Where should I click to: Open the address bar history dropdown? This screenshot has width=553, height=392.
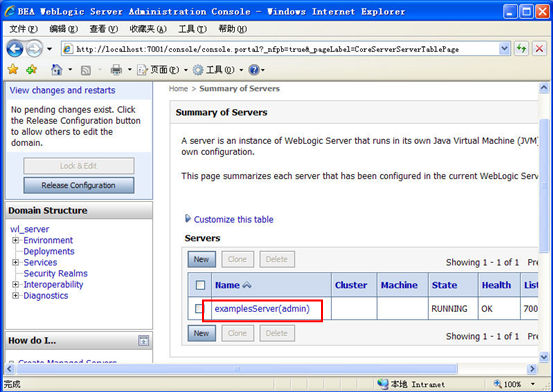tap(505, 49)
